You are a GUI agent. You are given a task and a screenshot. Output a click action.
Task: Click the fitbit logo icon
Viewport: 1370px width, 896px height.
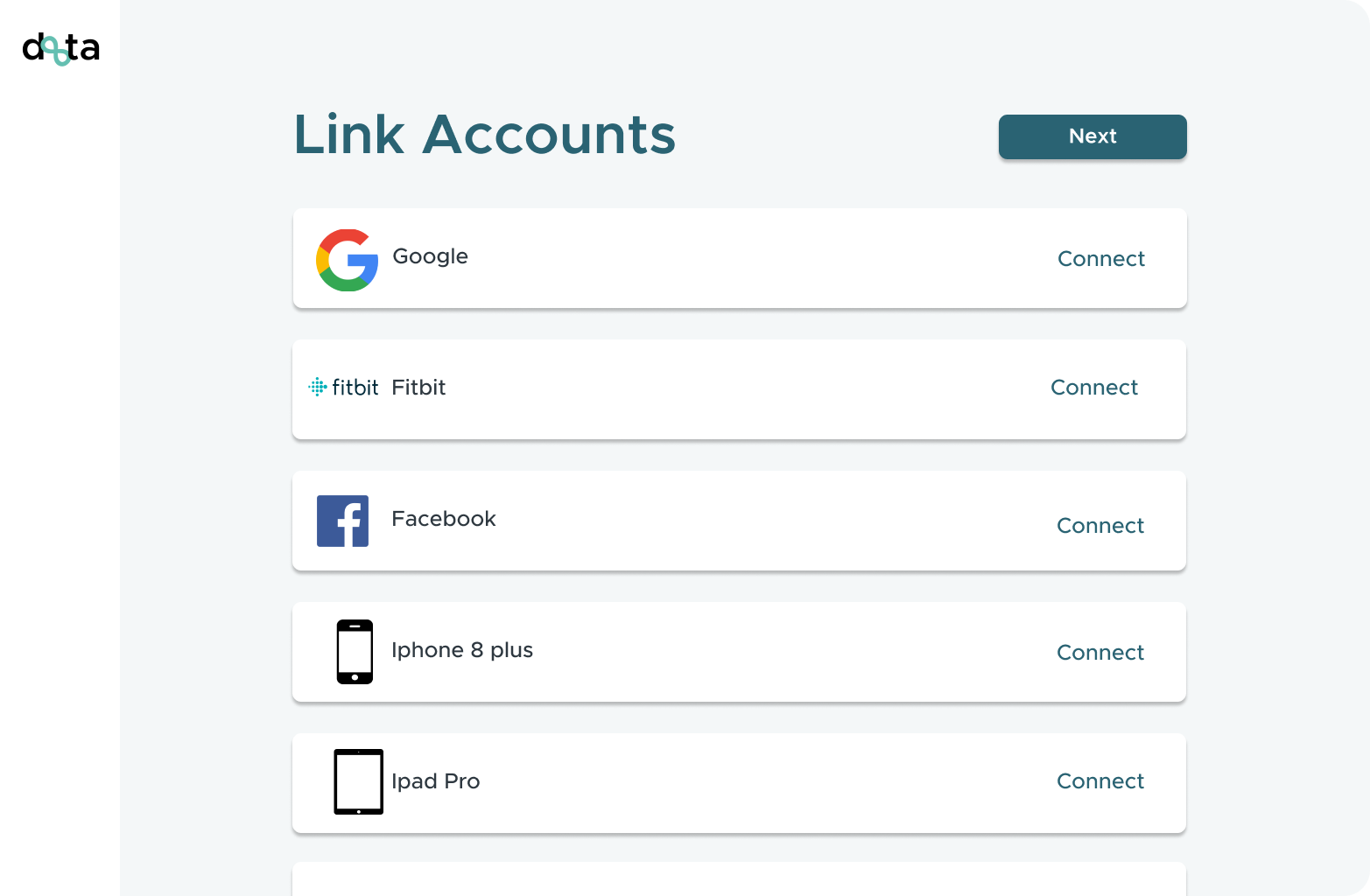click(343, 387)
